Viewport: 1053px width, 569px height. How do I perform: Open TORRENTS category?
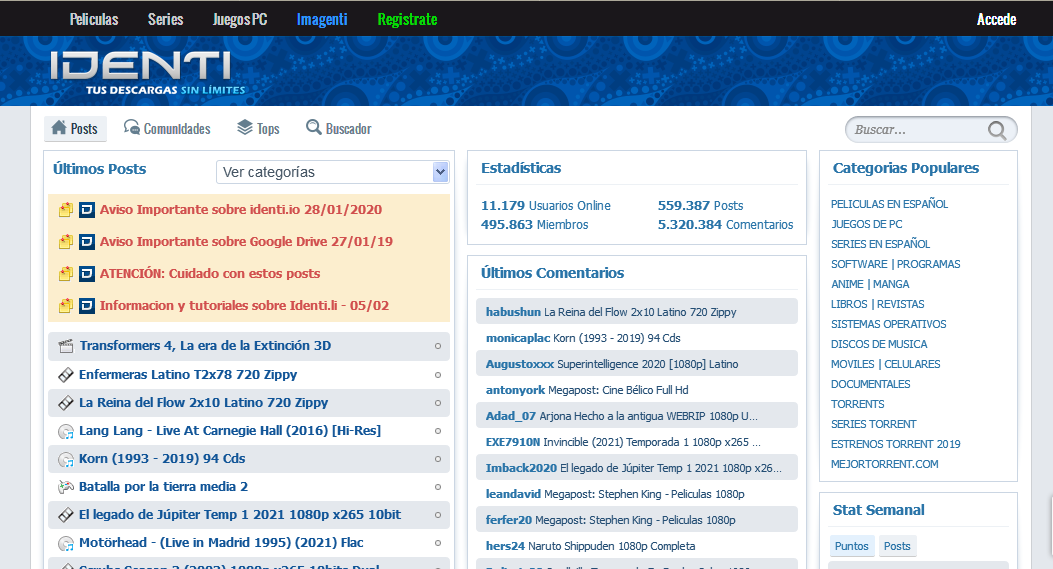[858, 404]
